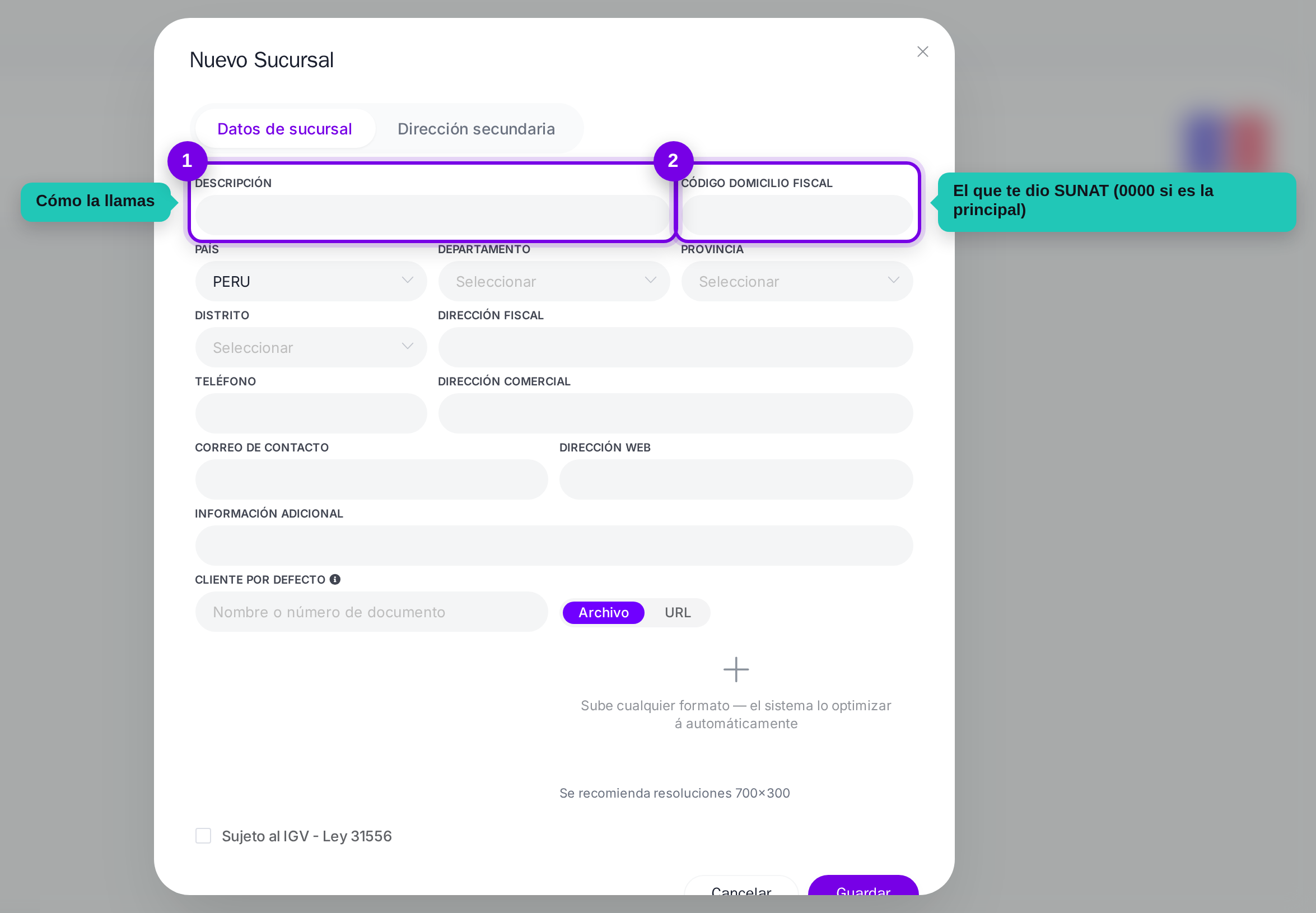1316x913 pixels.
Task: Focus the Descripción input field
Action: click(x=432, y=215)
